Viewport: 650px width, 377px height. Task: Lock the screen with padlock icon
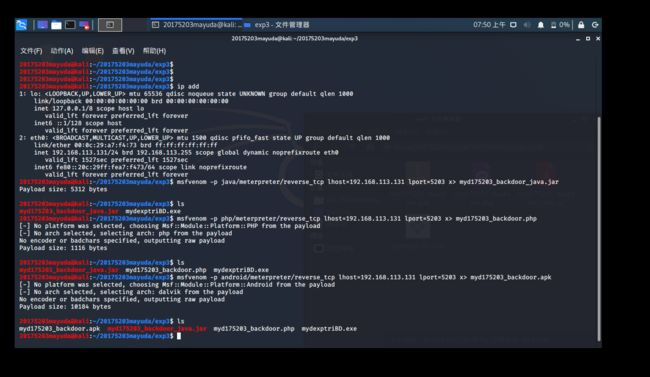(x=581, y=25)
